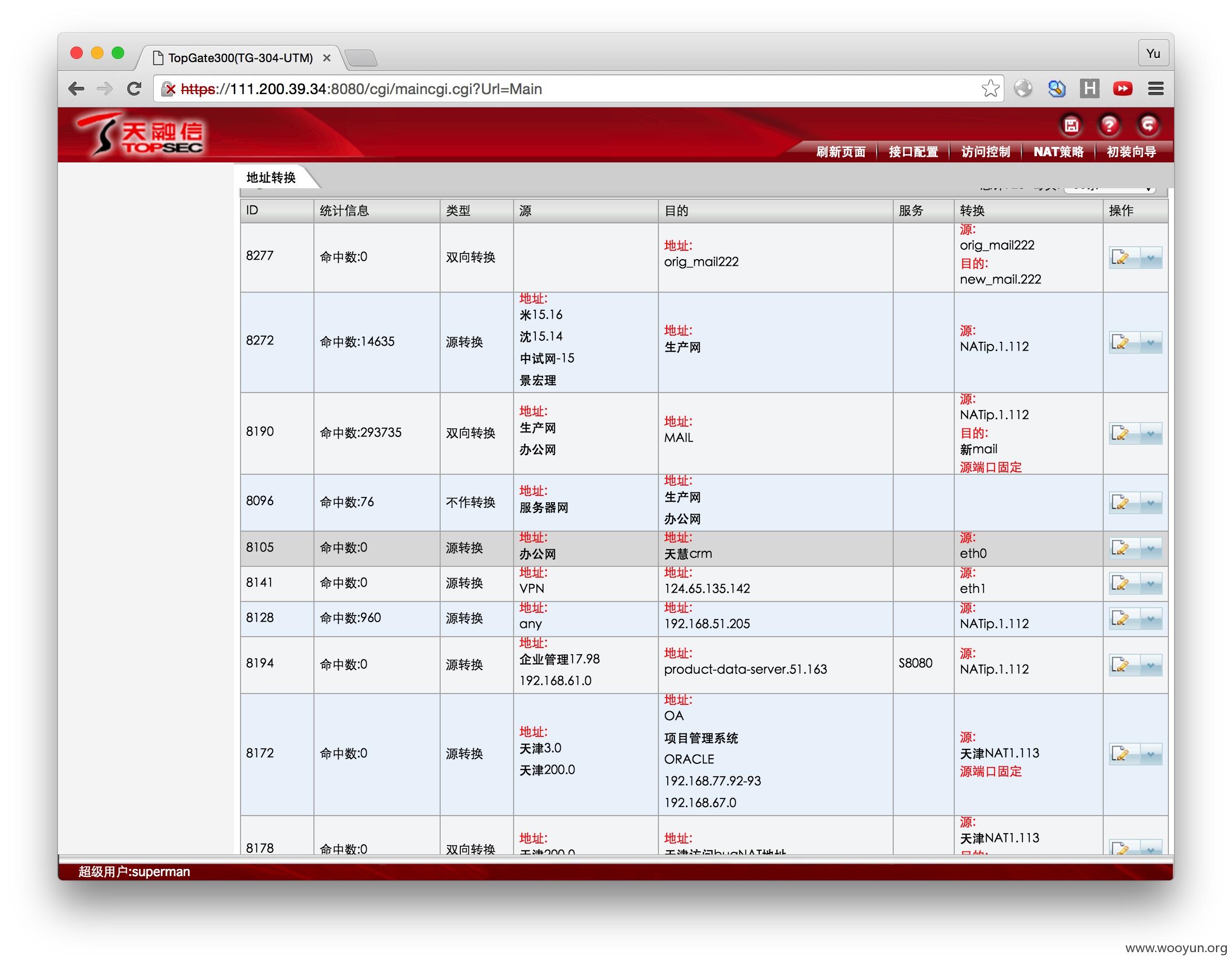Open the NAT策略 menu item
The height and width of the screenshot is (963, 1232).
click(1058, 152)
